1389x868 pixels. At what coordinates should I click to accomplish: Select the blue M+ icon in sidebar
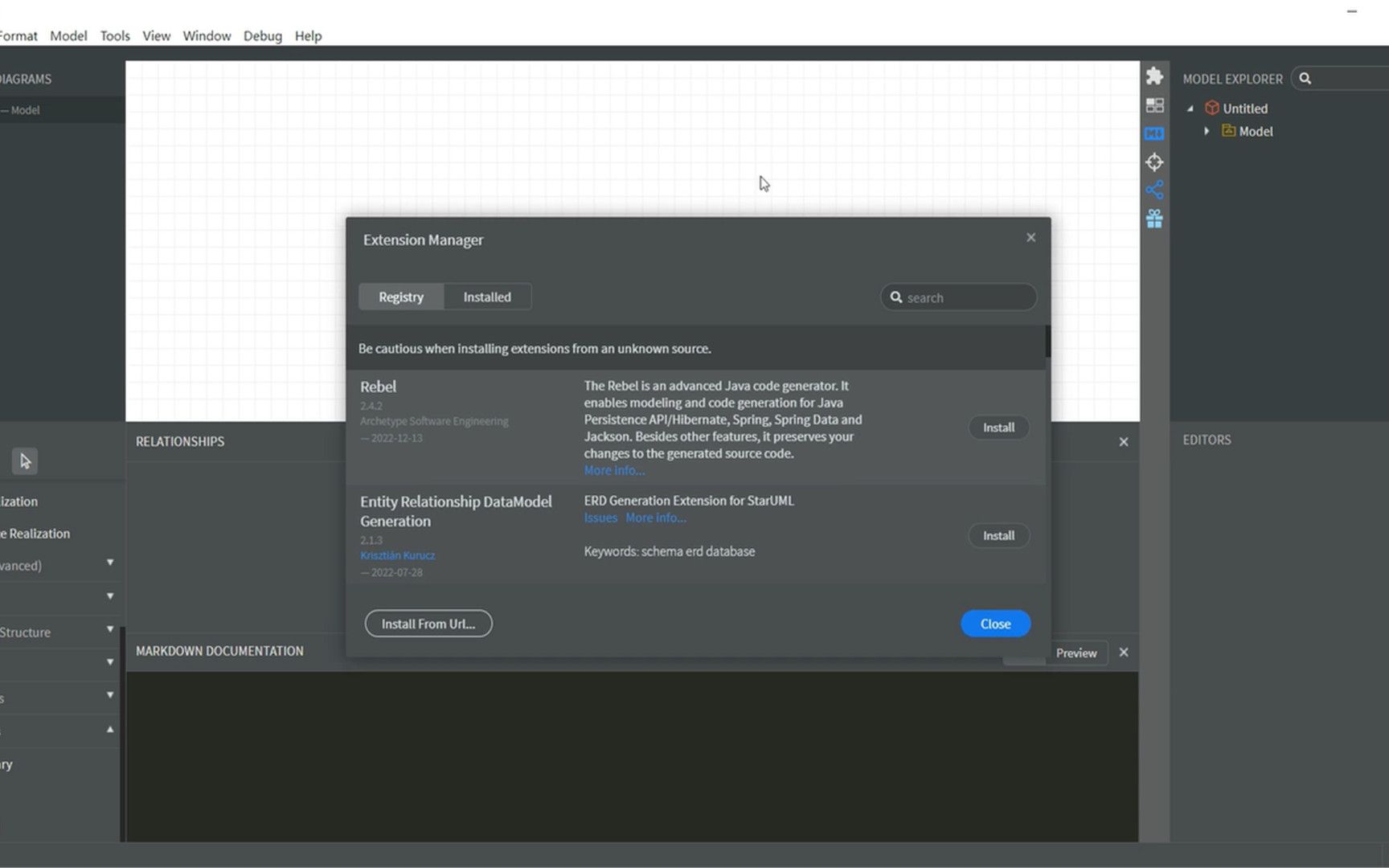(1154, 133)
